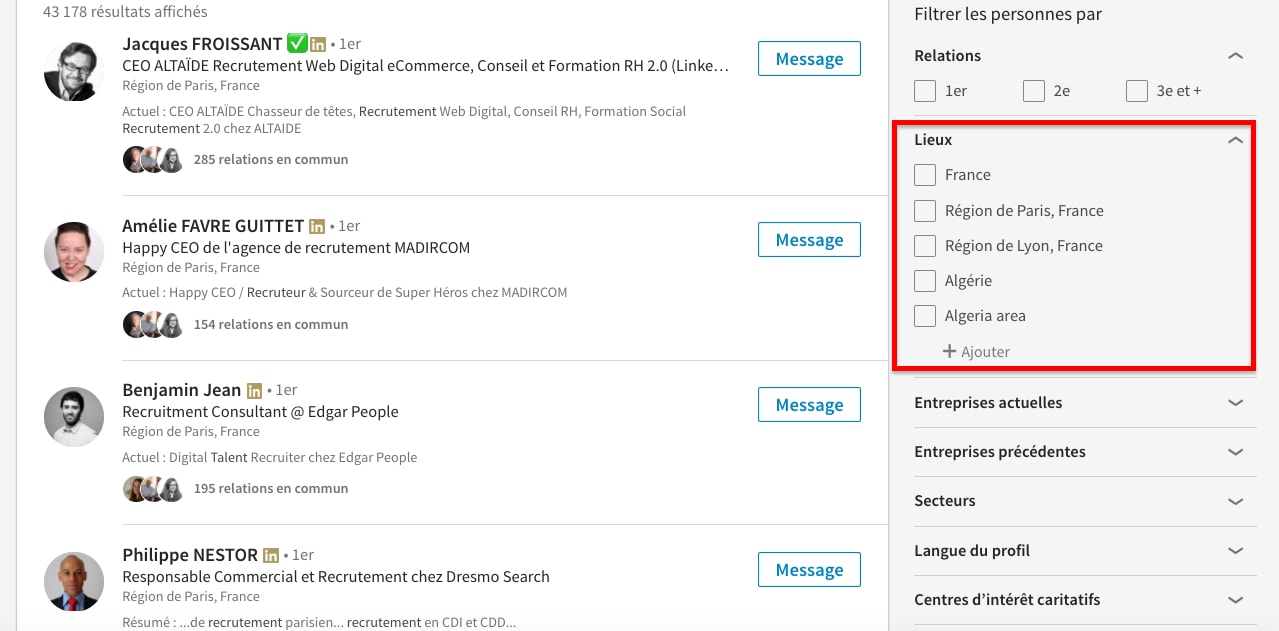Send a message to Benjamin Jean

pos(809,405)
